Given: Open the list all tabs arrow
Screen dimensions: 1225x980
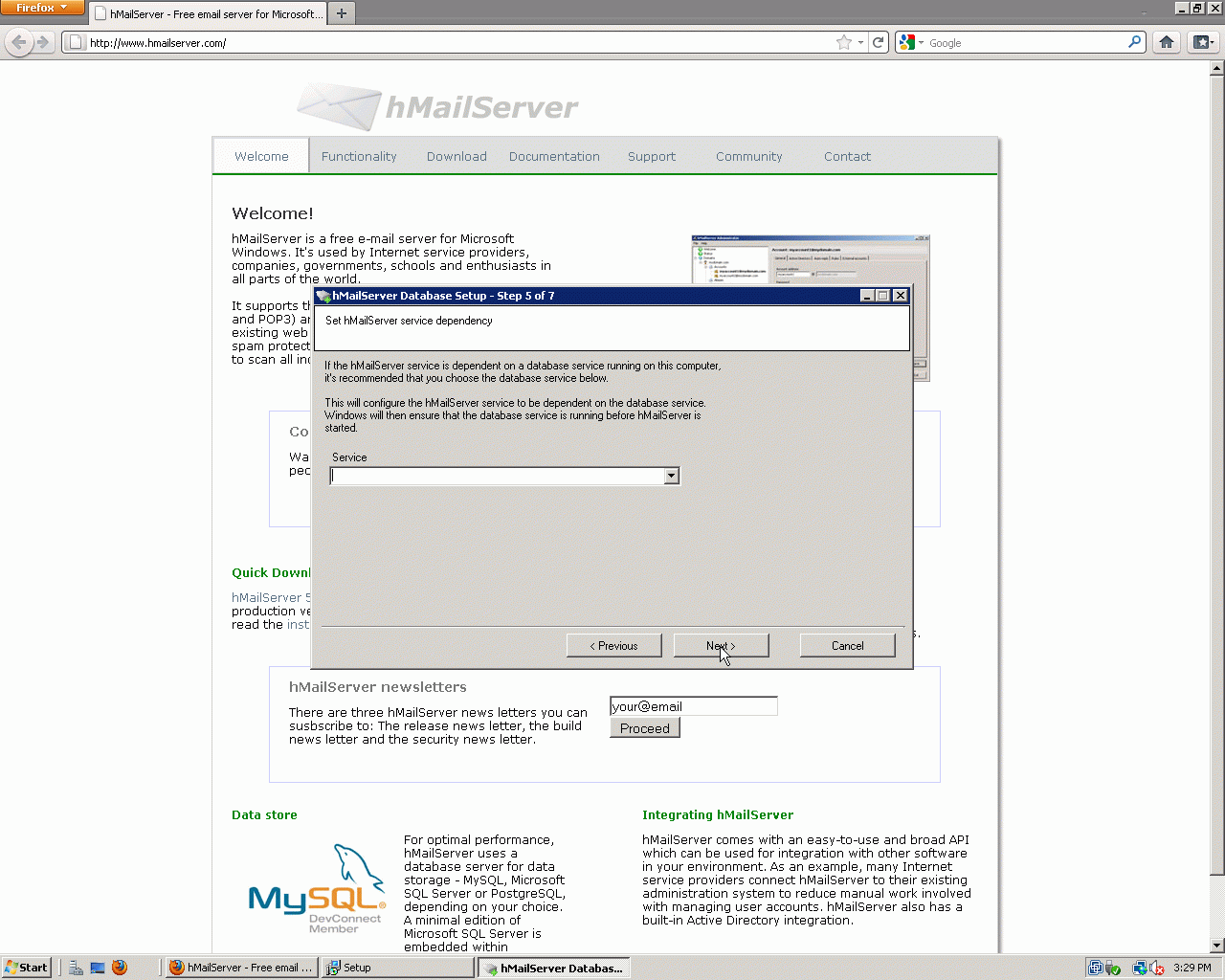Looking at the screenshot, I should click(x=1145, y=13).
